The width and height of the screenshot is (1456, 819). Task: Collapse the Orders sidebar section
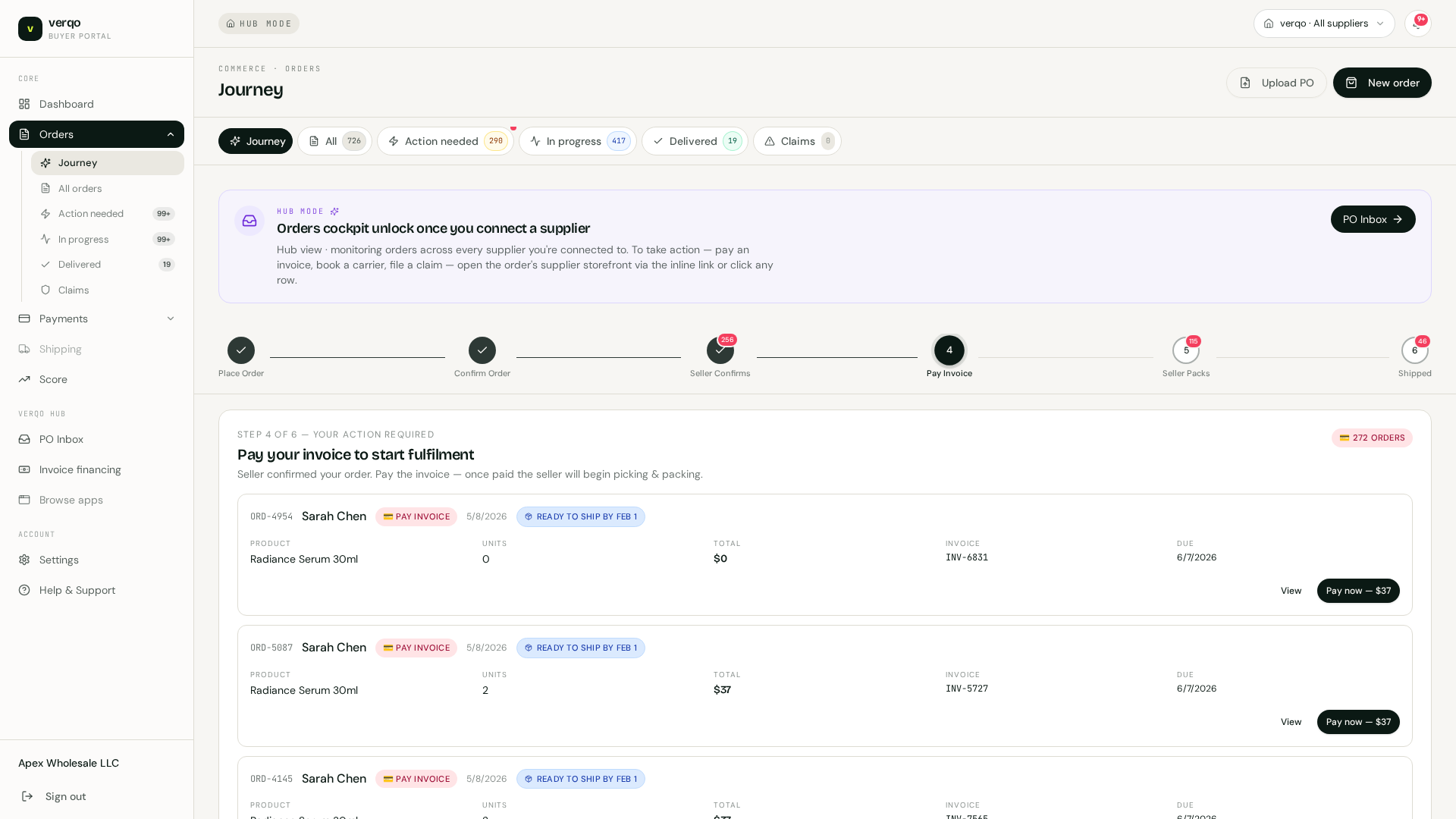click(x=171, y=134)
